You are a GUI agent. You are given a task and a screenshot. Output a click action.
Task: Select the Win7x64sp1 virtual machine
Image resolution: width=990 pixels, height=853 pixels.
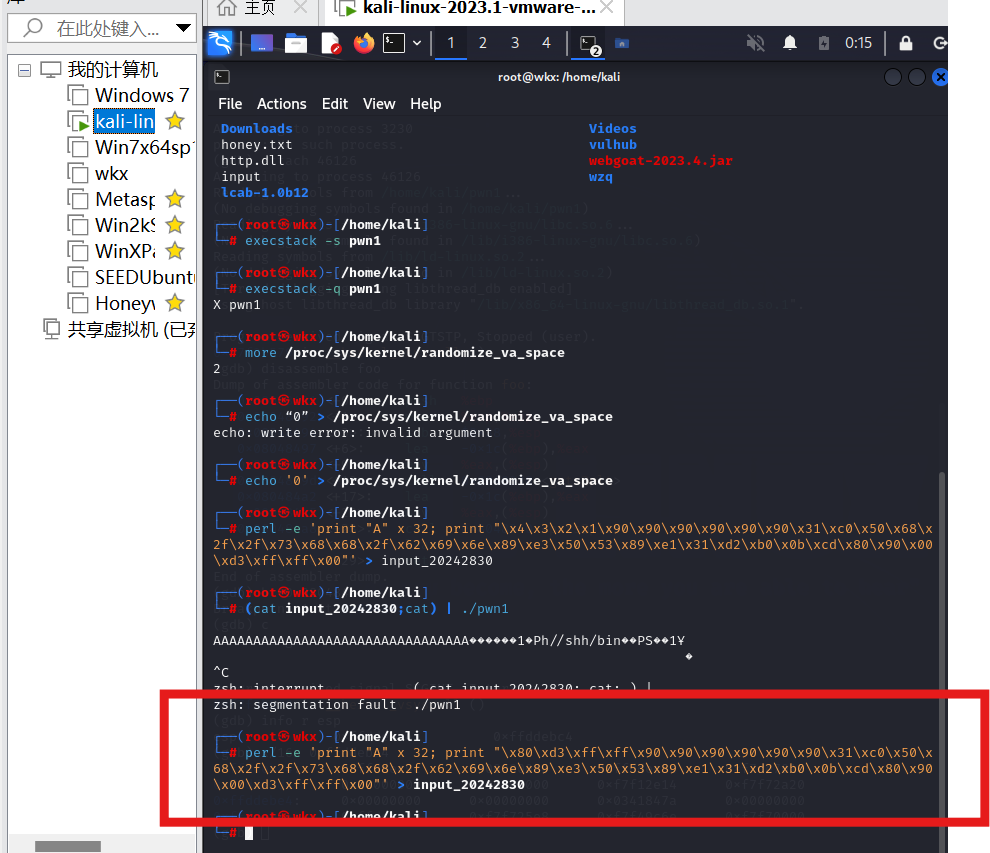tap(145, 147)
